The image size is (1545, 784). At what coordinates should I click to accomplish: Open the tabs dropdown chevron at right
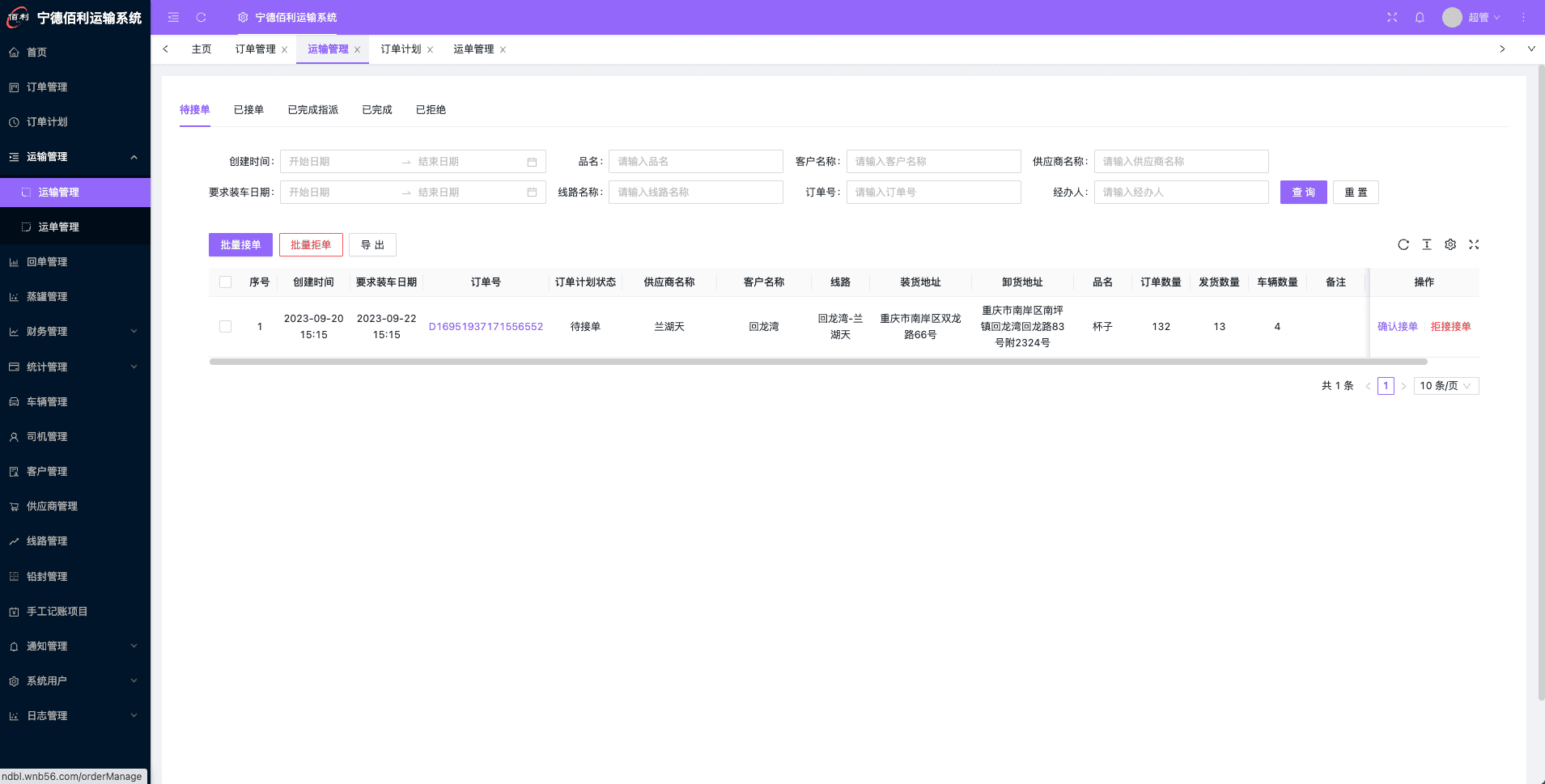pos(1530,49)
